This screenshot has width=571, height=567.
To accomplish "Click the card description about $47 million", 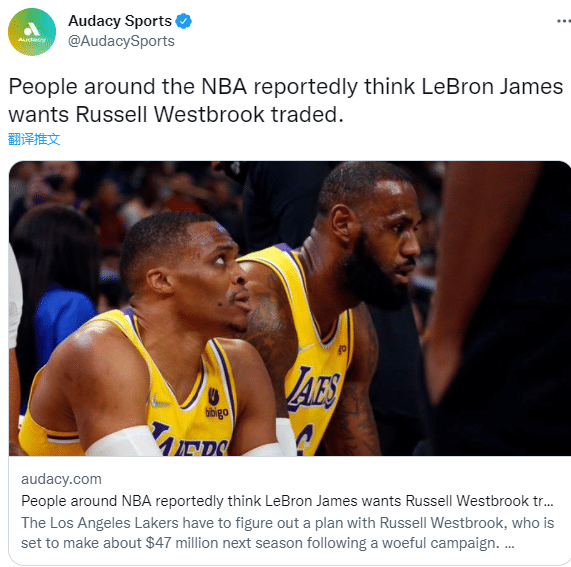I will pyautogui.click(x=288, y=533).
